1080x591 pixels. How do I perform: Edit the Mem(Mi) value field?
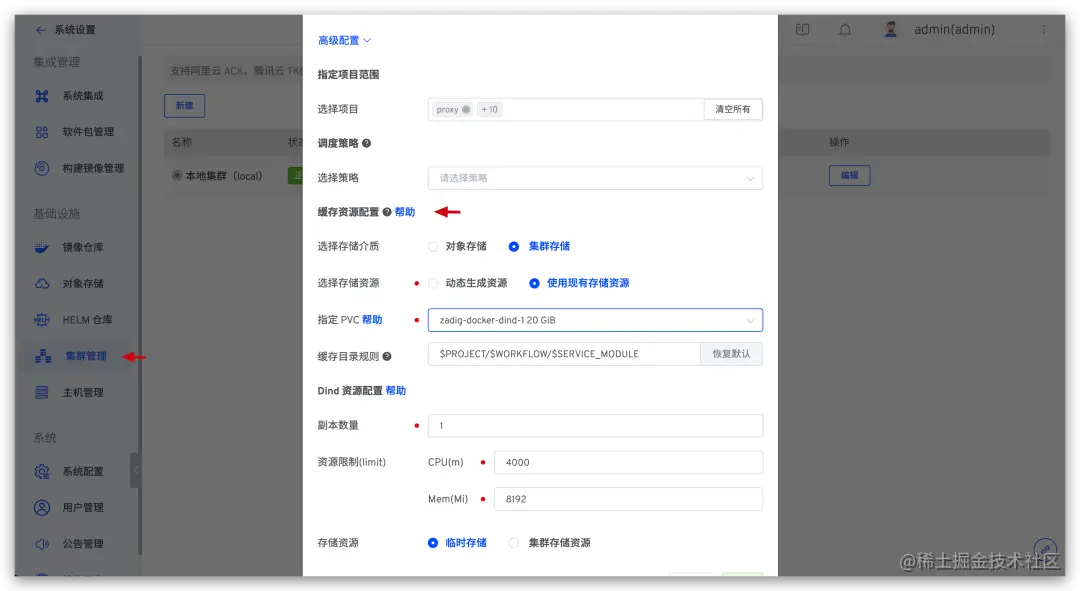coord(628,498)
